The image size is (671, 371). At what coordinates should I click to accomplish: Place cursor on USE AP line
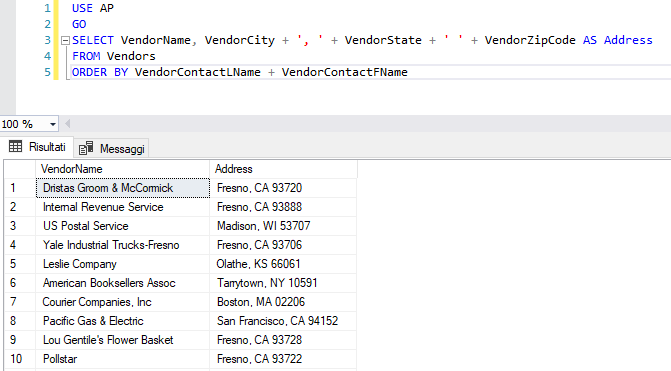[x=93, y=8]
